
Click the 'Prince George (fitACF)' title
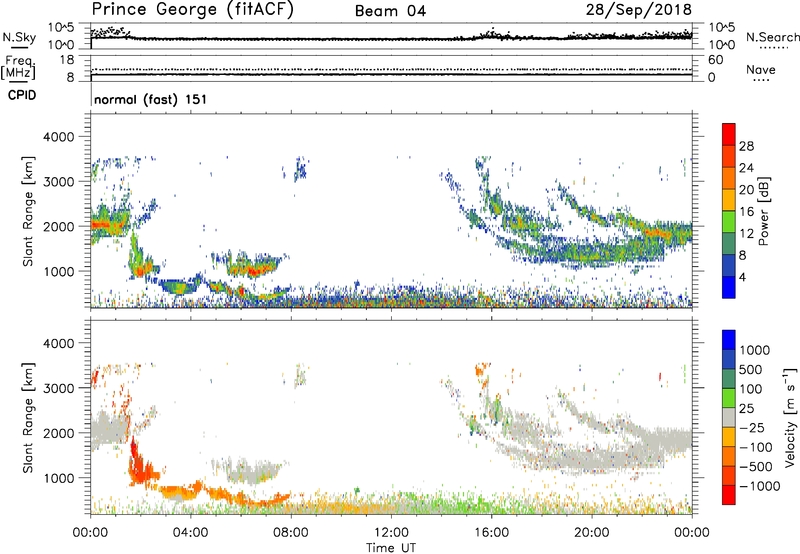193,10
